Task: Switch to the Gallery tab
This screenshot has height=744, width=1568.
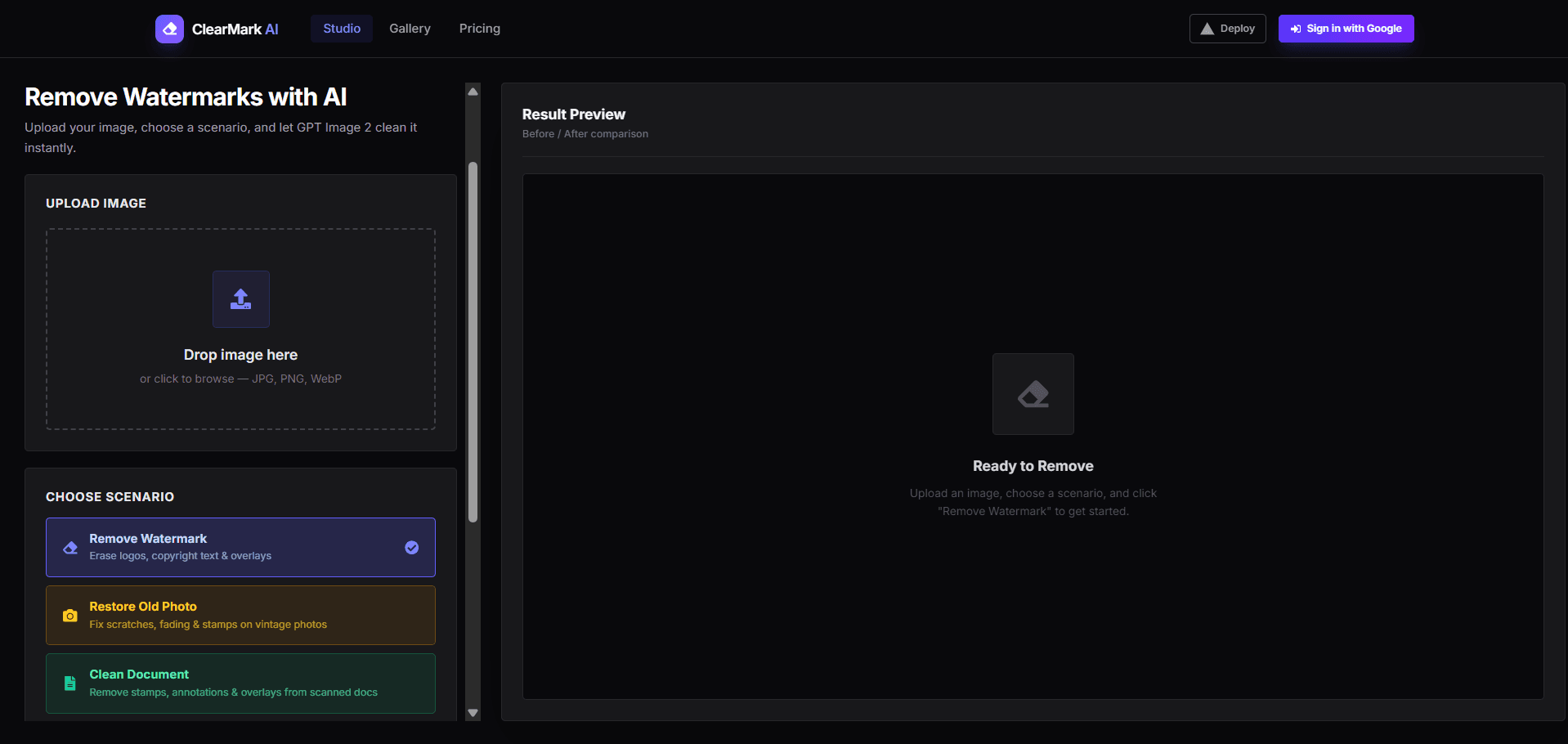Action: (410, 29)
